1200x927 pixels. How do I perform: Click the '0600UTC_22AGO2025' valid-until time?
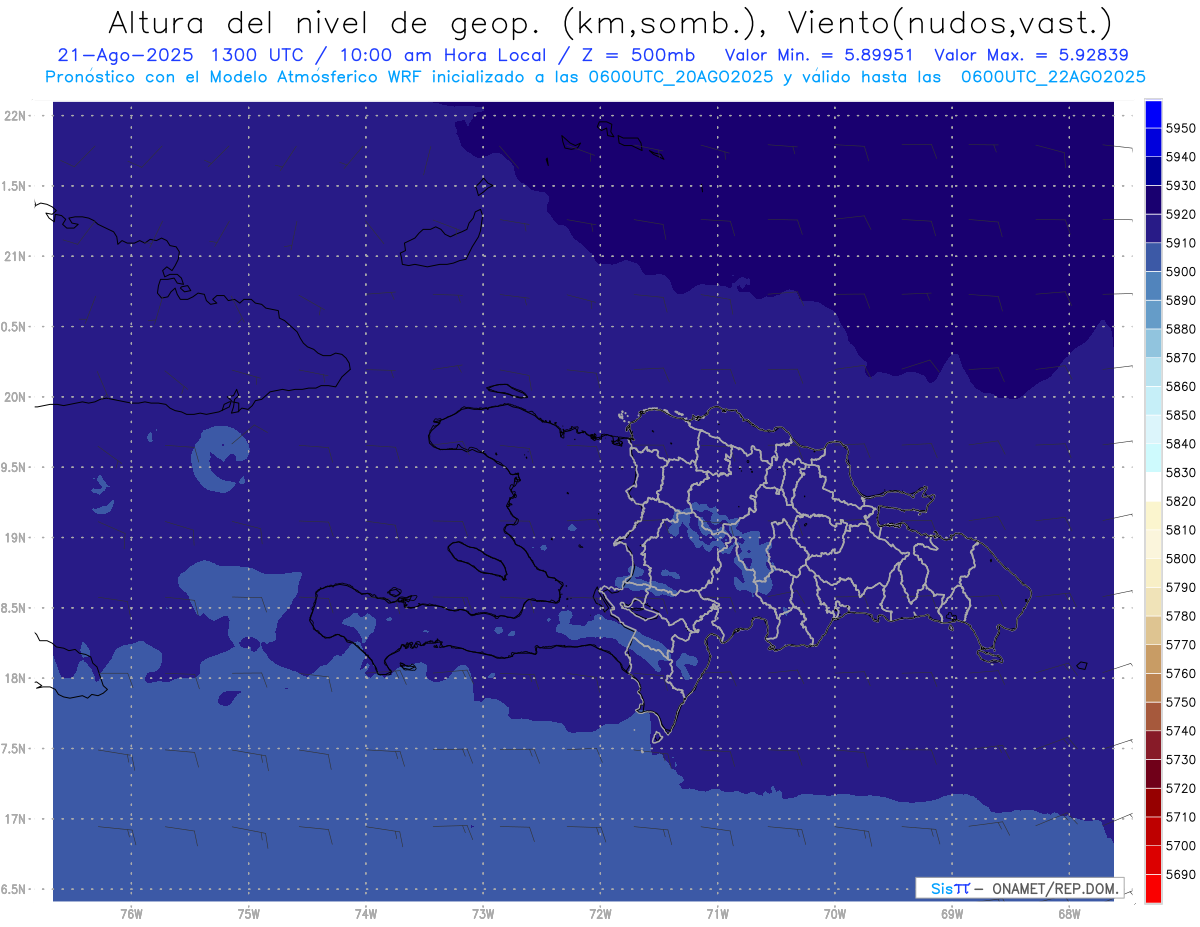click(x=1053, y=77)
